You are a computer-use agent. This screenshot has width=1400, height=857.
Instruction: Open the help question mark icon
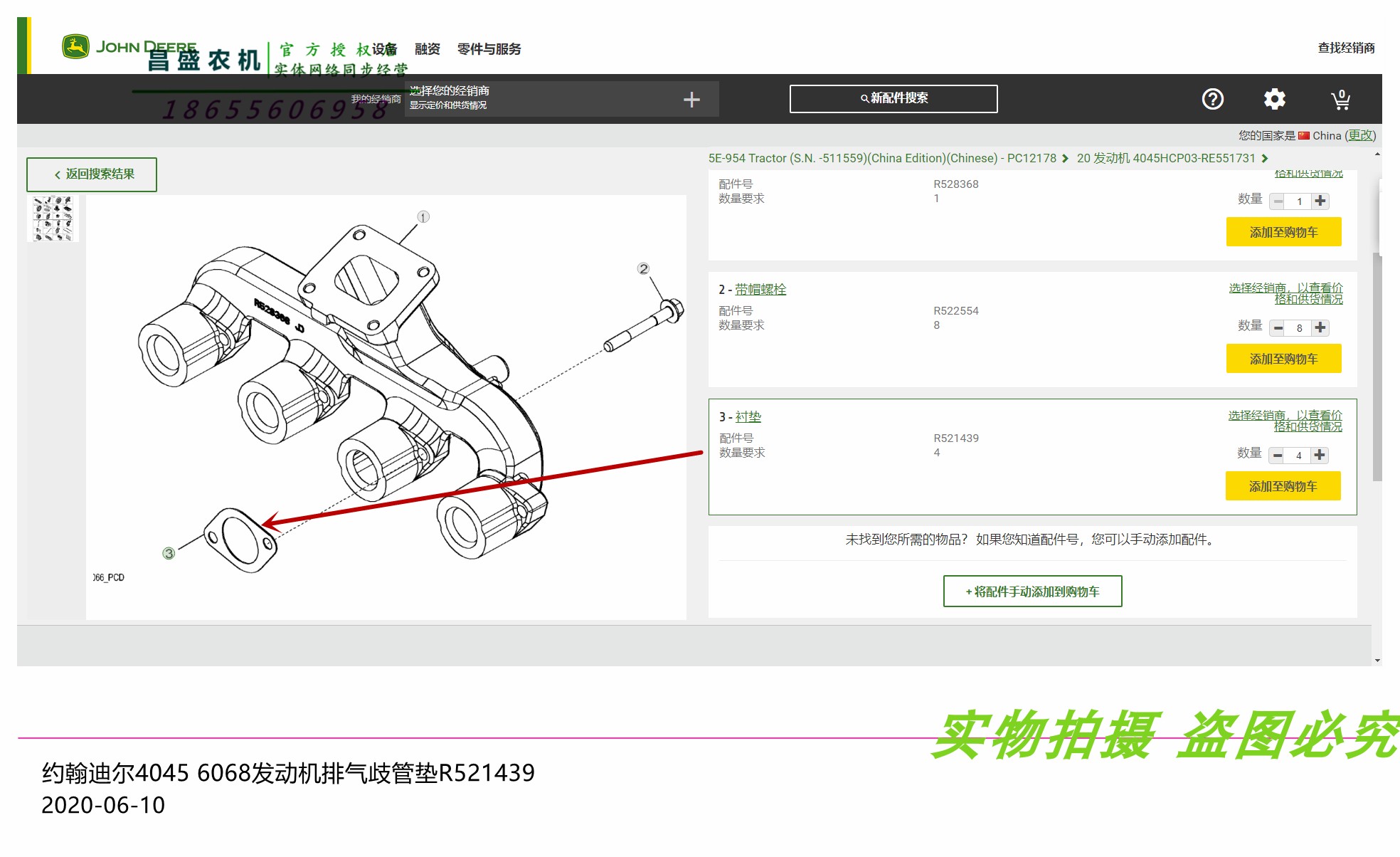[x=1212, y=99]
